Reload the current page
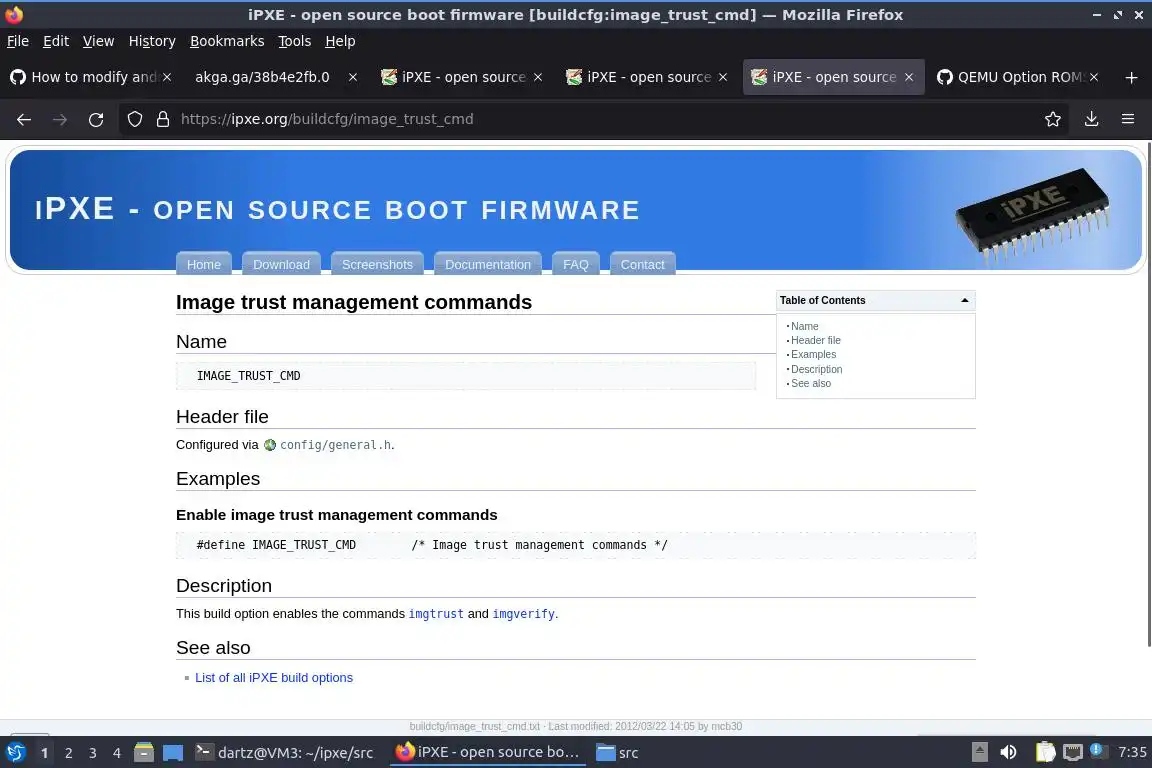The width and height of the screenshot is (1152, 768). [96, 119]
